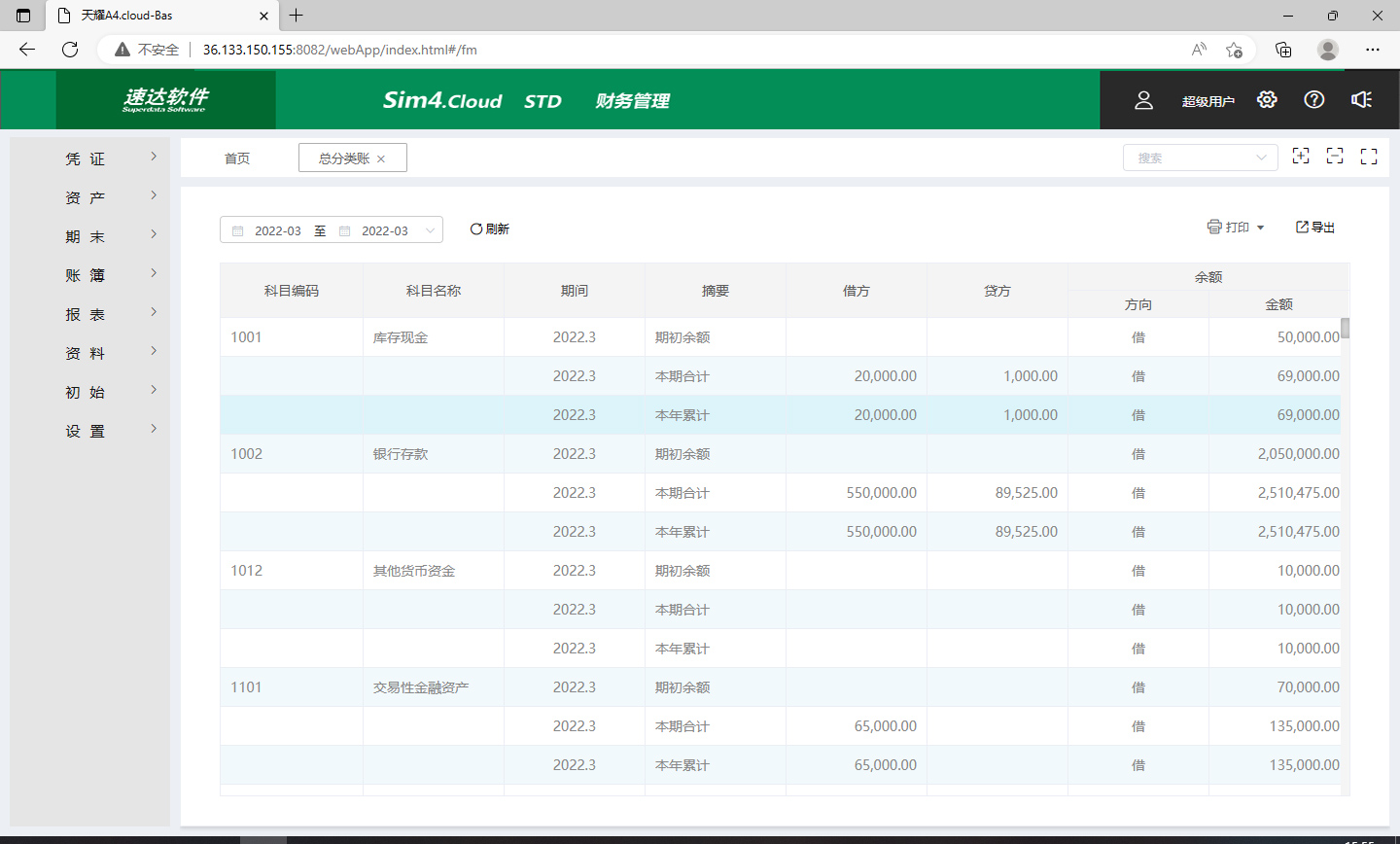This screenshot has width=1400, height=844.
Task: Export the ledger using 导出
Action: 1315,228
